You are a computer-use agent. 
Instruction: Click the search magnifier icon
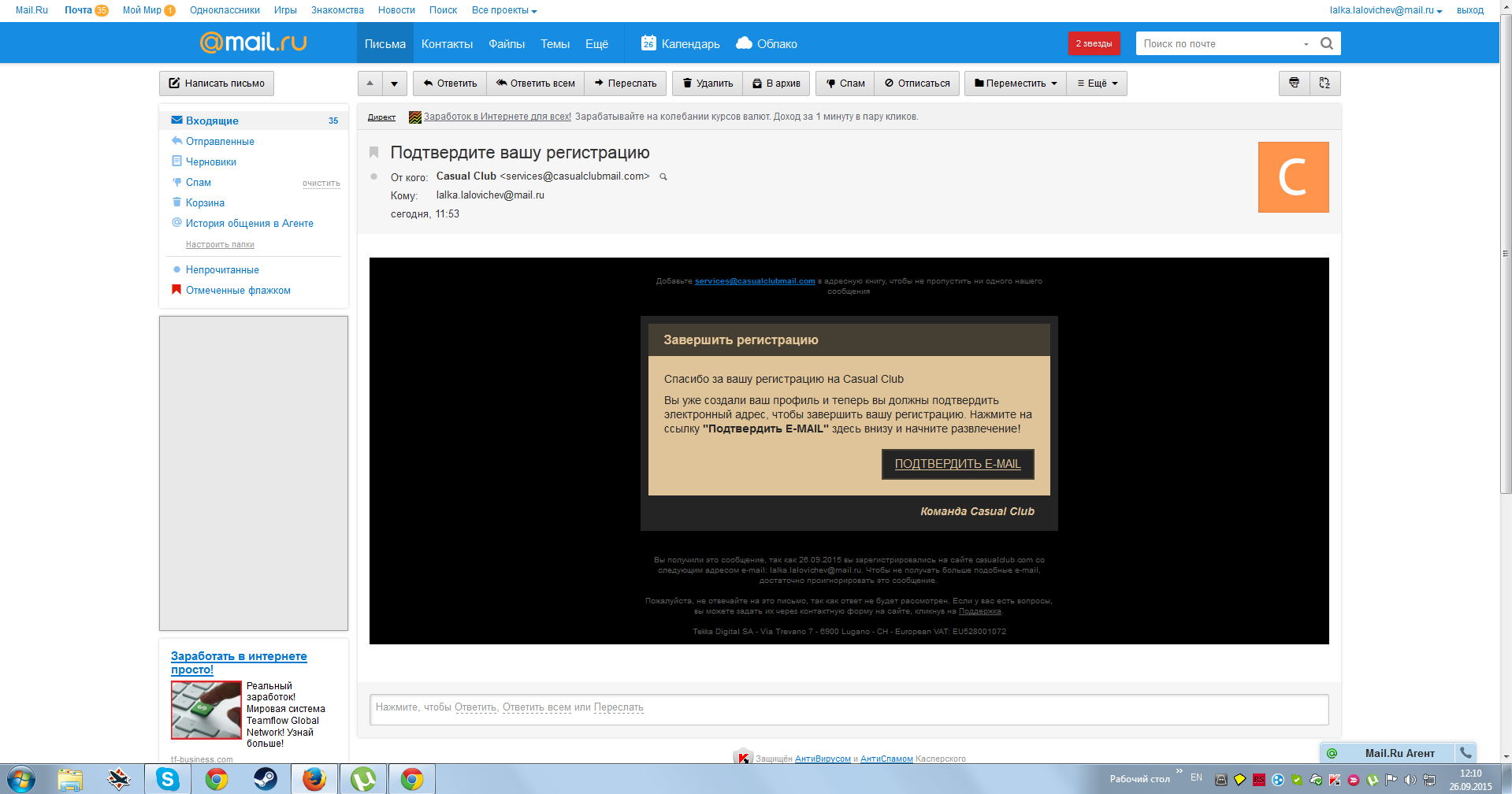point(1327,44)
